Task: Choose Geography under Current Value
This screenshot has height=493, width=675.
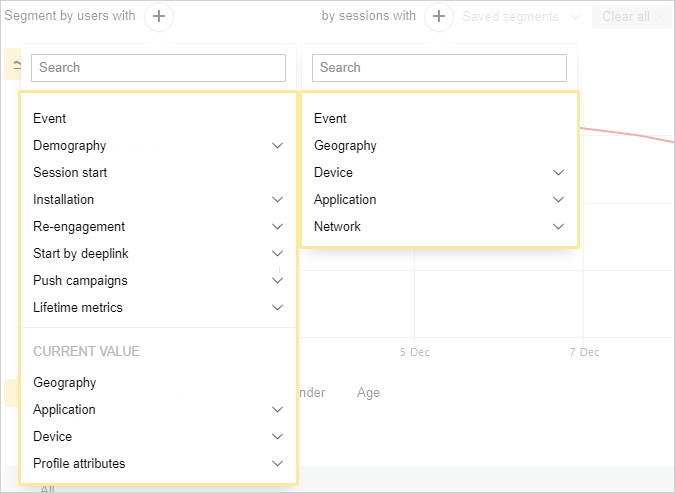Action: pos(65,383)
